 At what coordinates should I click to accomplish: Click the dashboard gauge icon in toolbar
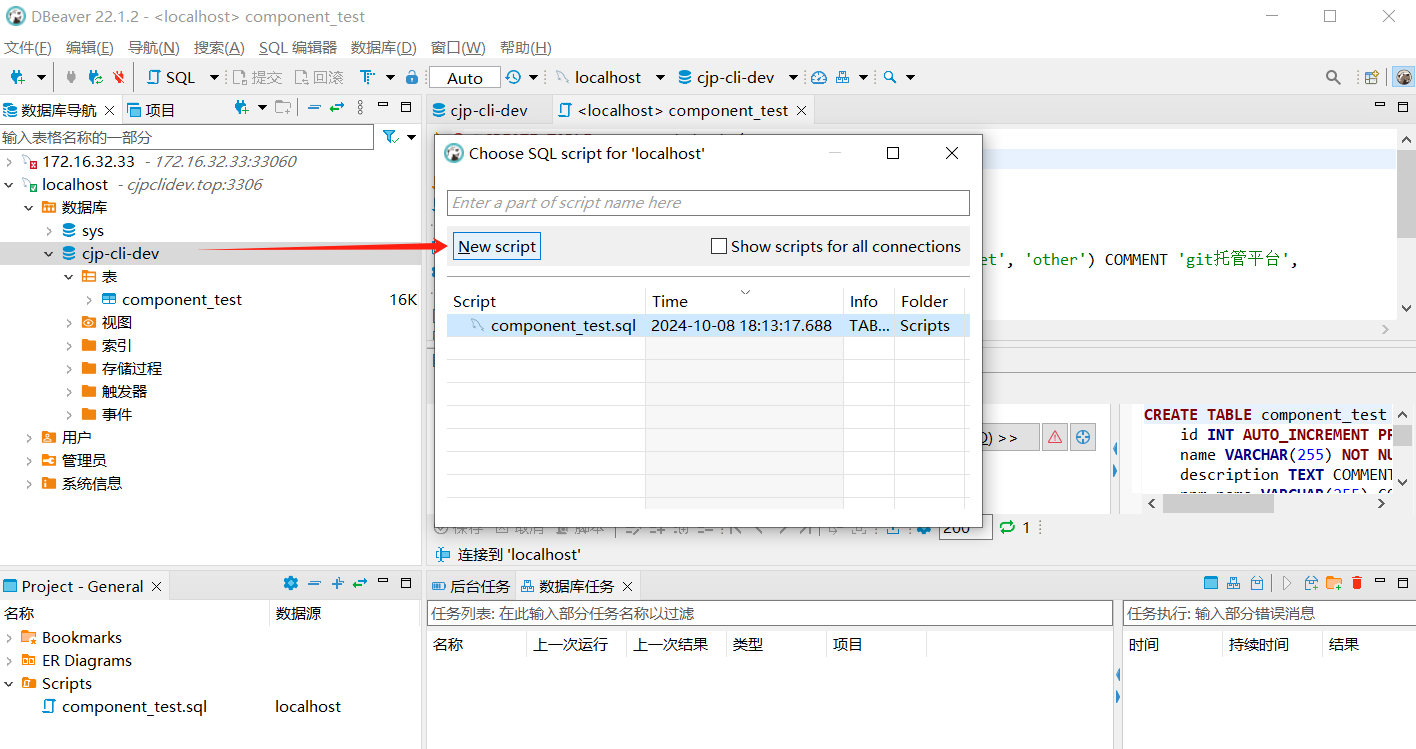tap(819, 77)
